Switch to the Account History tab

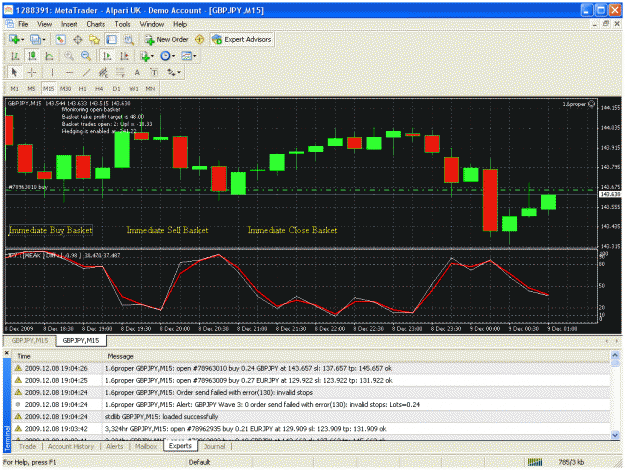pos(71,446)
